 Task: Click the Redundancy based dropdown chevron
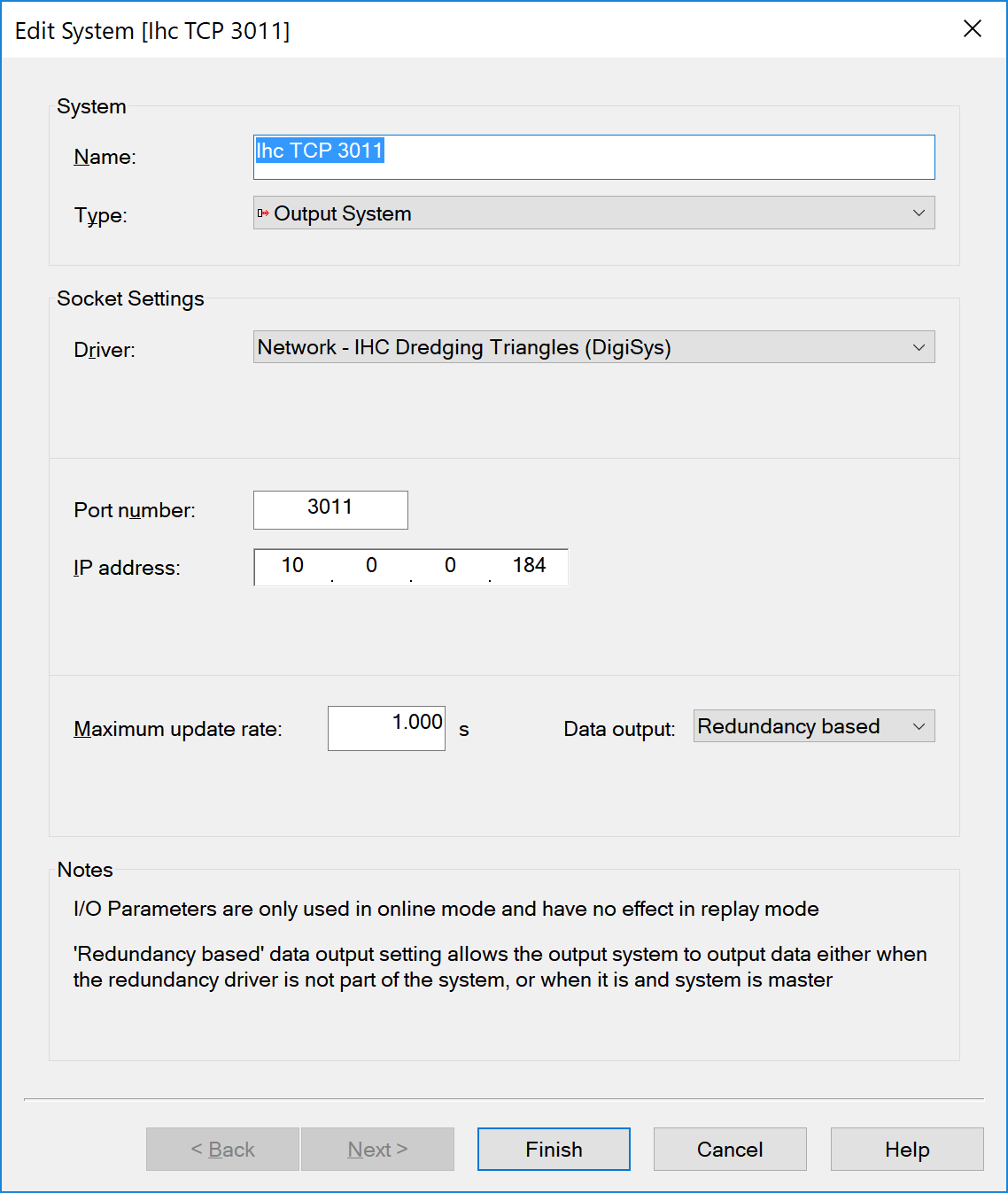coord(919,726)
